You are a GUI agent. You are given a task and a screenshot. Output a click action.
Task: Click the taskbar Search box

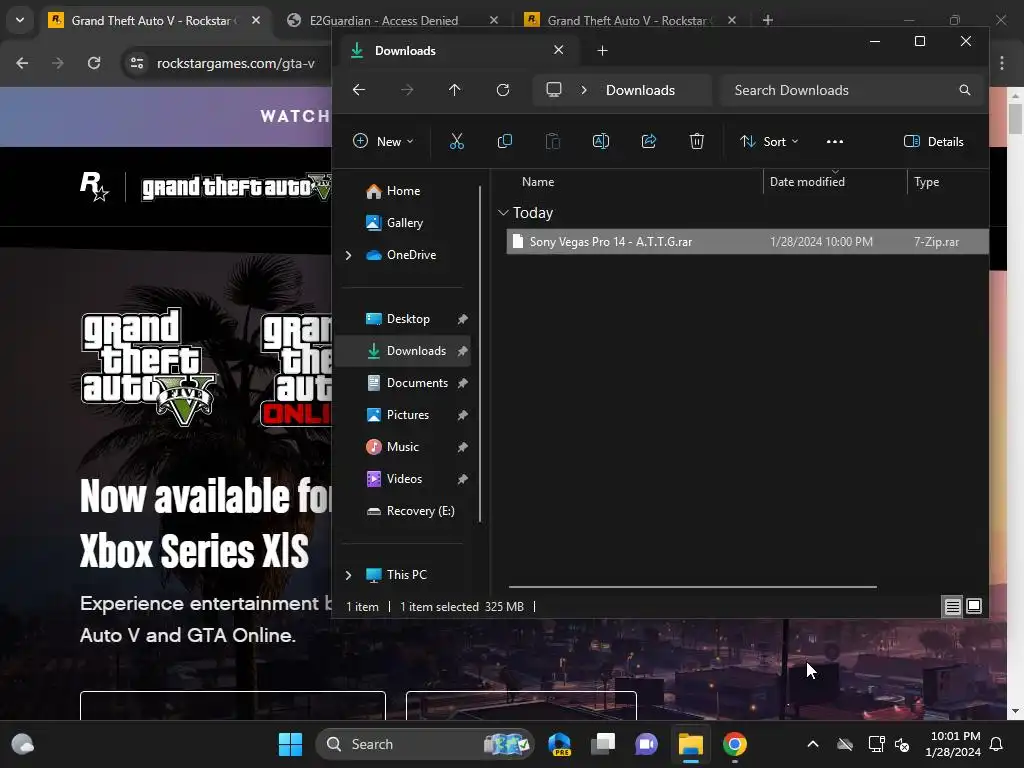424,744
